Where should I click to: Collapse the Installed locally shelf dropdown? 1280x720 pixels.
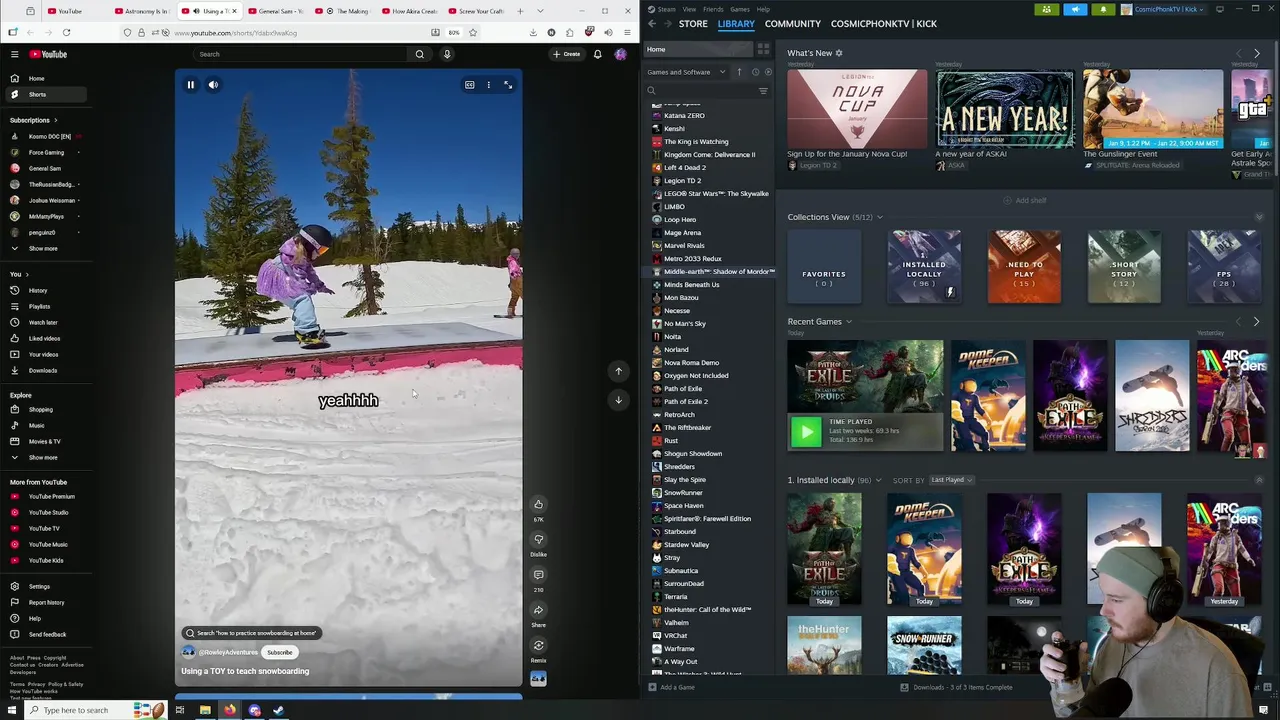[878, 480]
